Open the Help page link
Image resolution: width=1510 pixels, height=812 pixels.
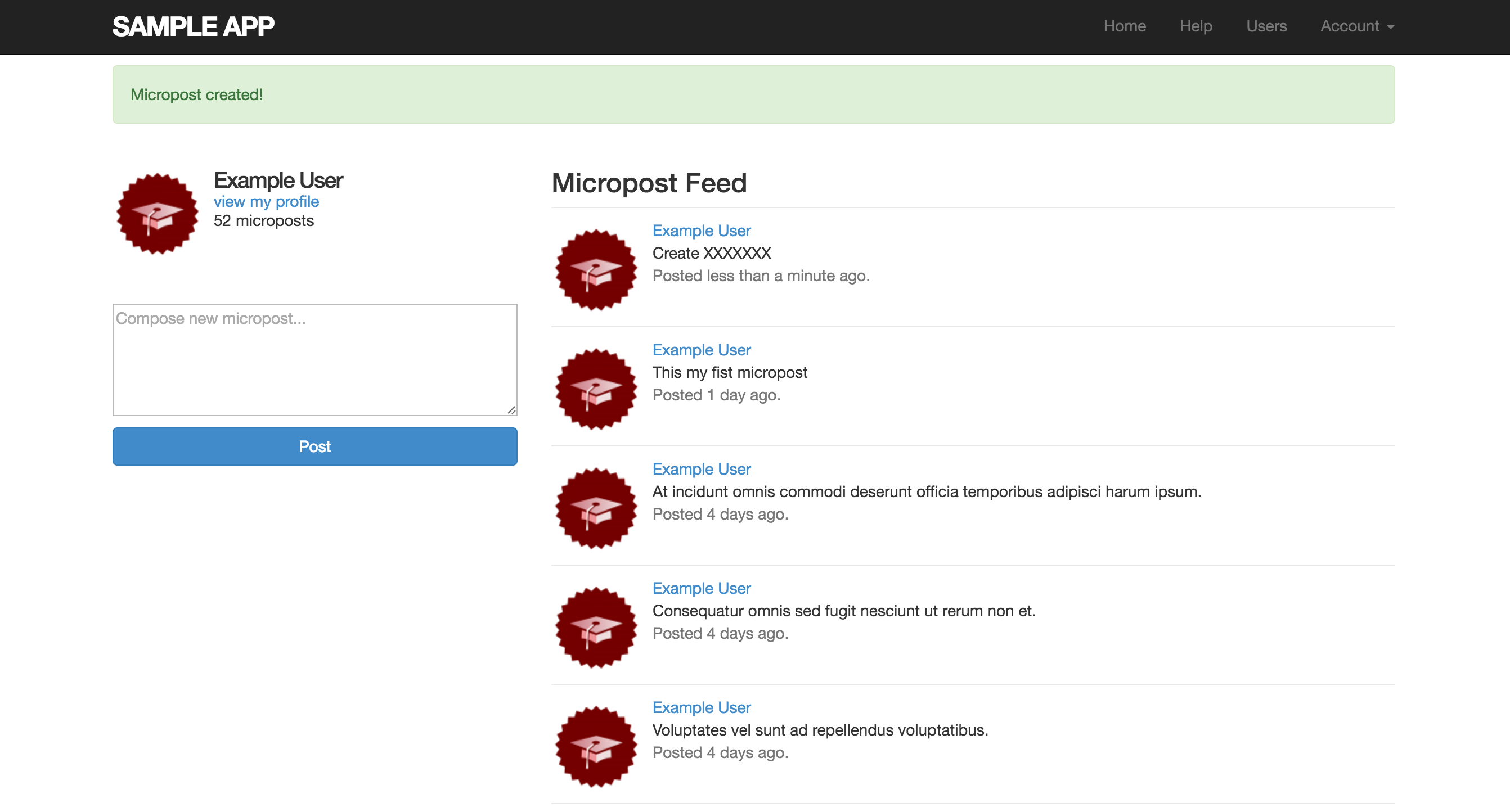pyautogui.click(x=1195, y=26)
